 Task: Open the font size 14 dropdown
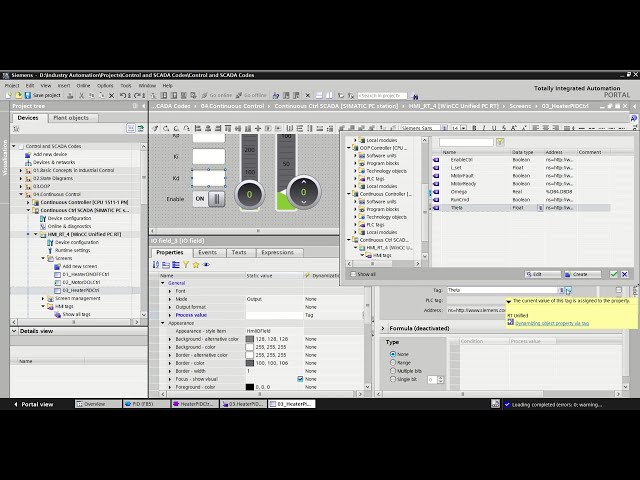coord(464,128)
